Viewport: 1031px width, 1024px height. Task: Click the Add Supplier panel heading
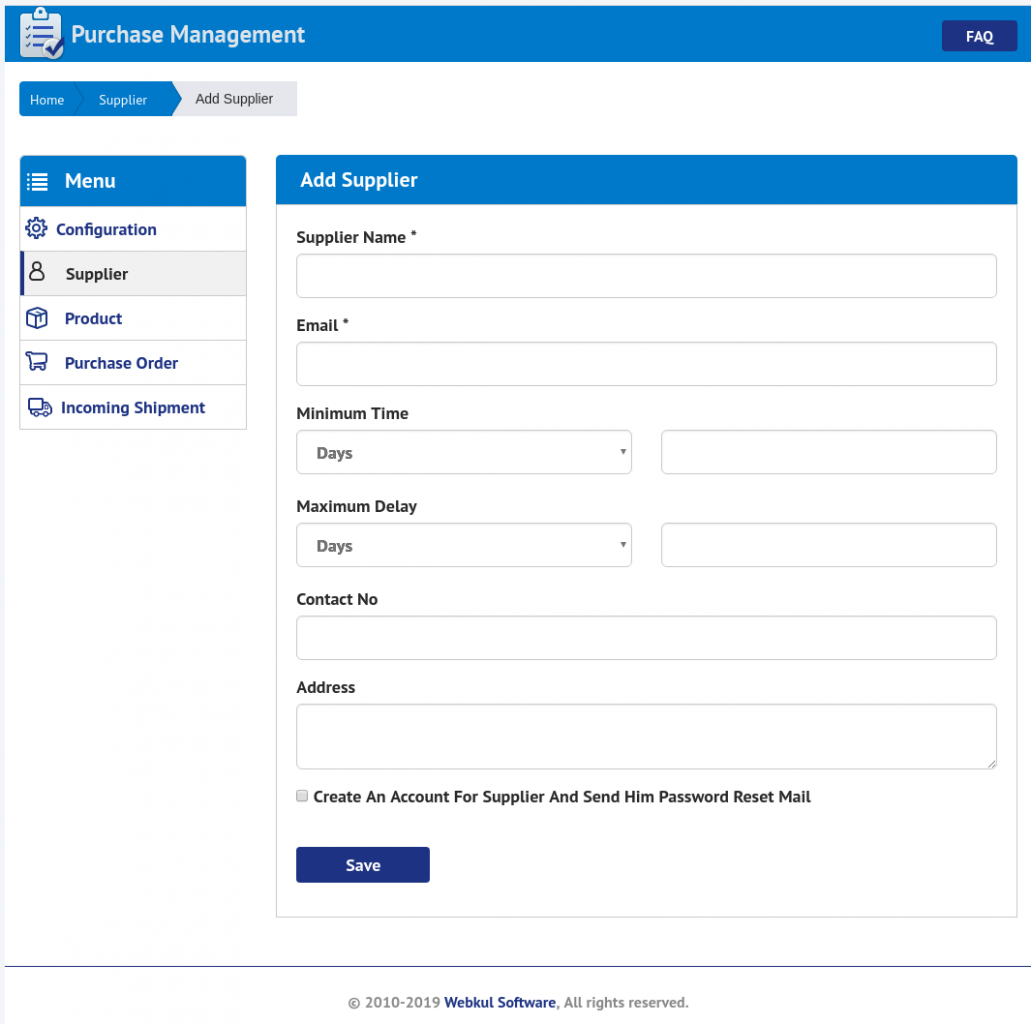pos(358,180)
